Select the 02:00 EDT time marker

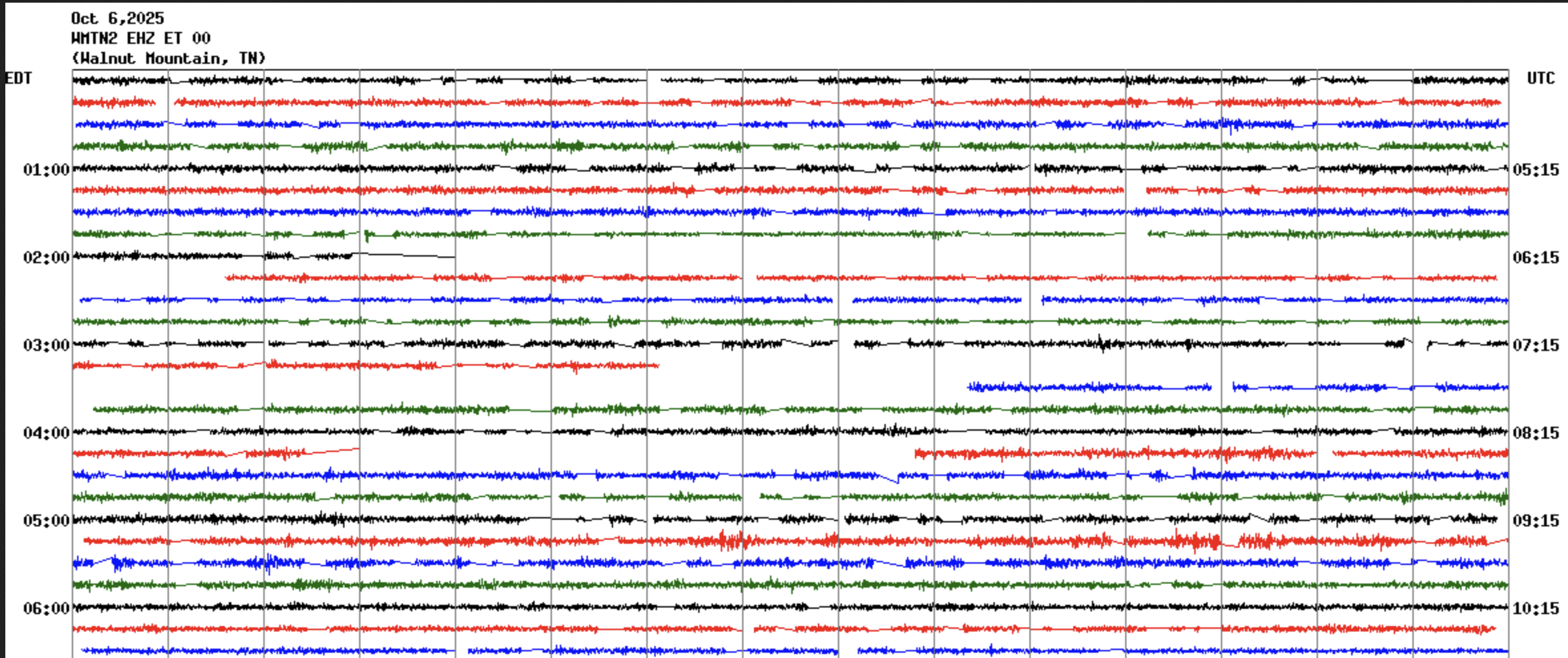coord(46,258)
